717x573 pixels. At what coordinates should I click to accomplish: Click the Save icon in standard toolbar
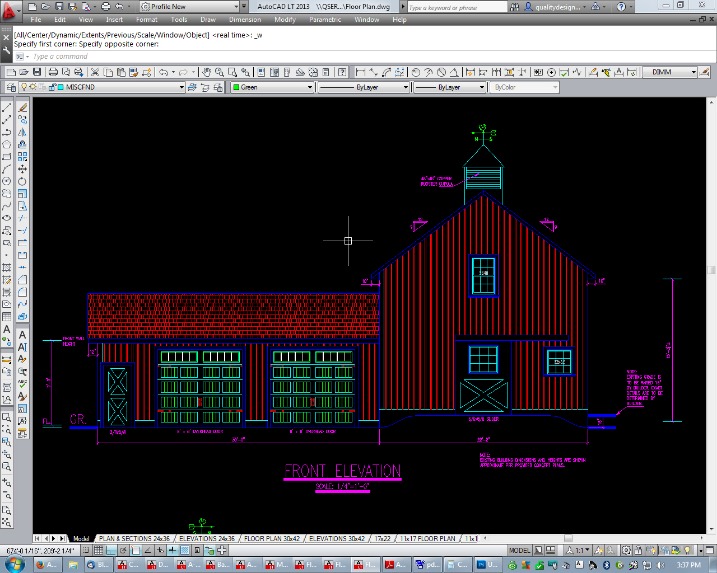coord(38,73)
